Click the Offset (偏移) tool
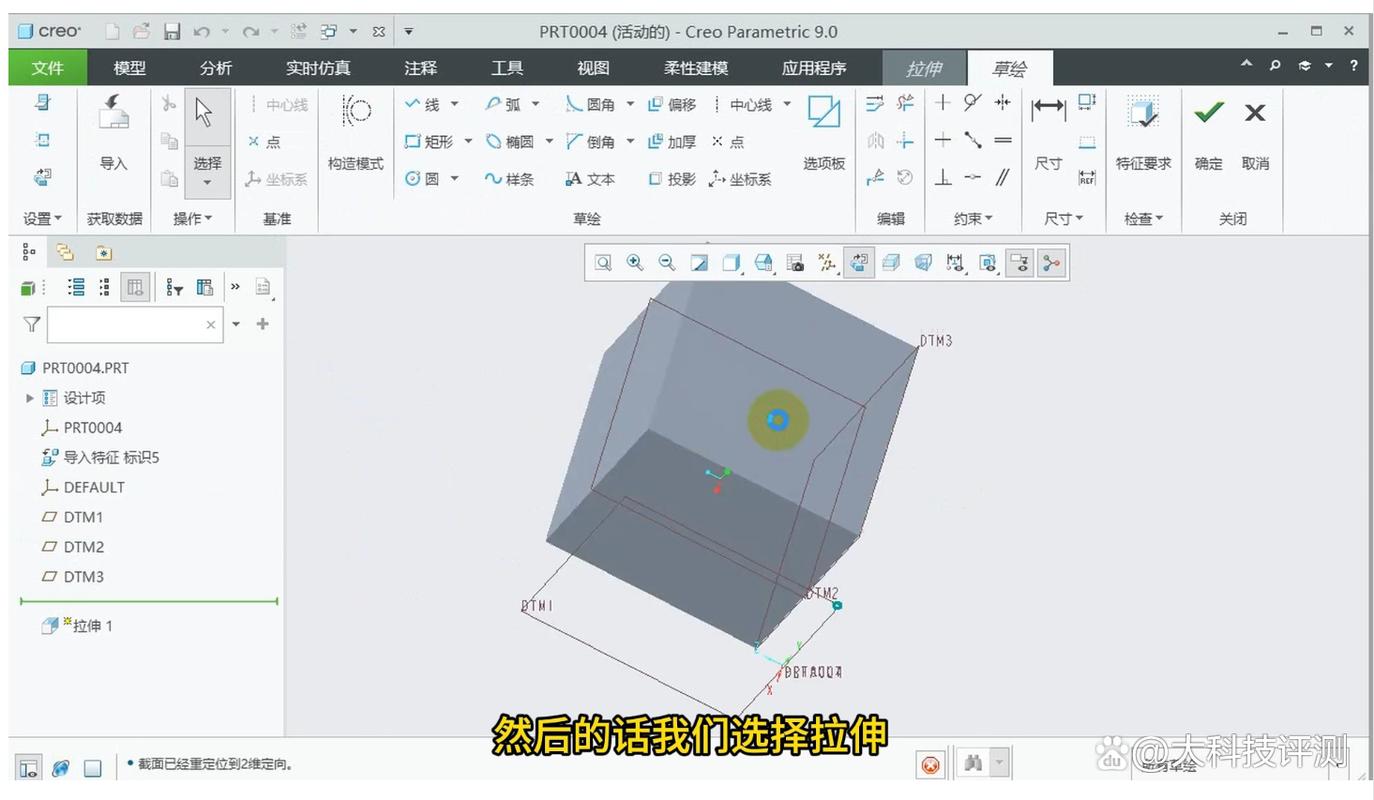Viewport: 1374px width, 800px height. click(x=672, y=104)
